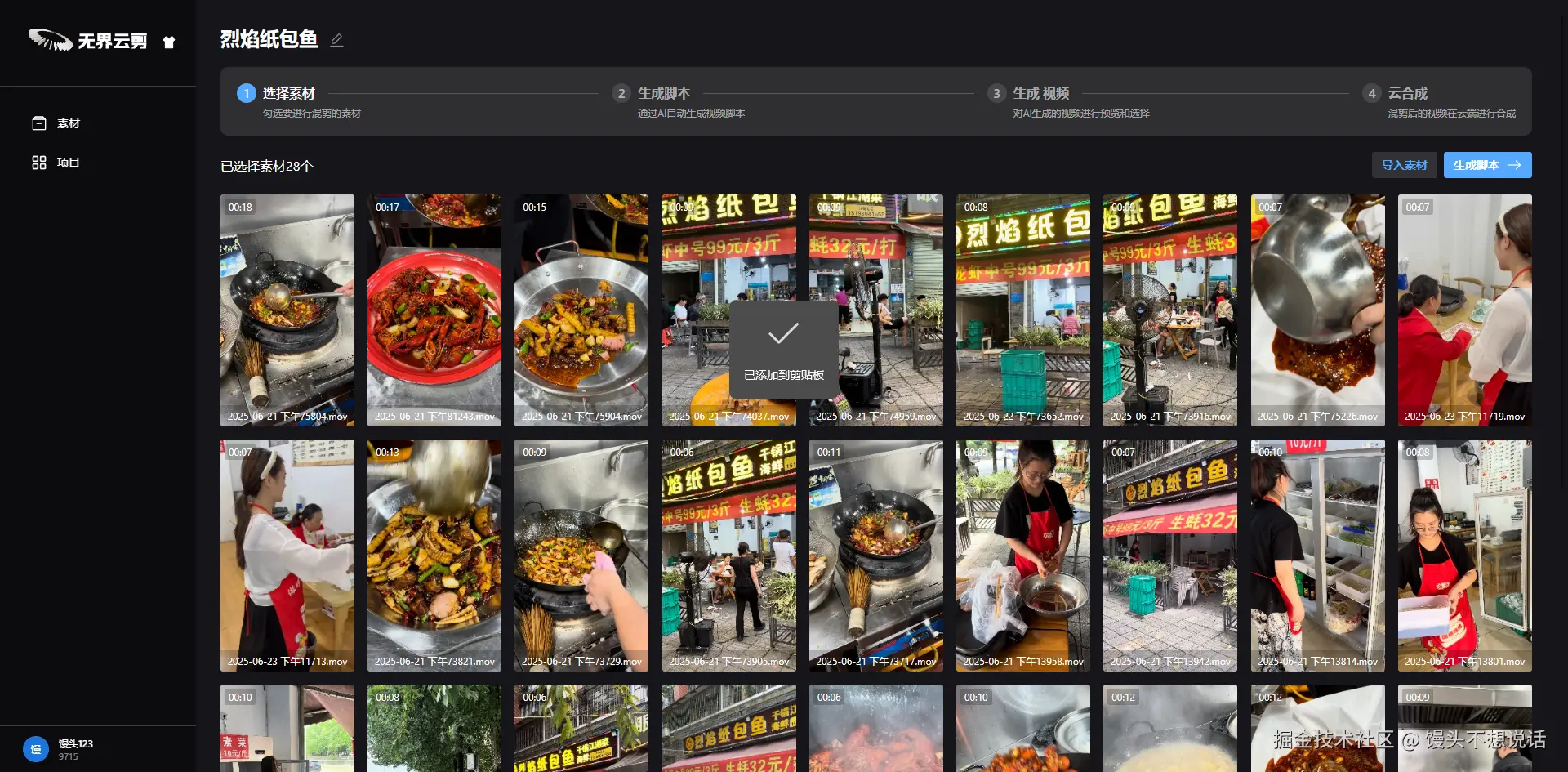Open the 素材 section via its sidebar icon
This screenshot has height=772, width=1568.
coord(39,123)
